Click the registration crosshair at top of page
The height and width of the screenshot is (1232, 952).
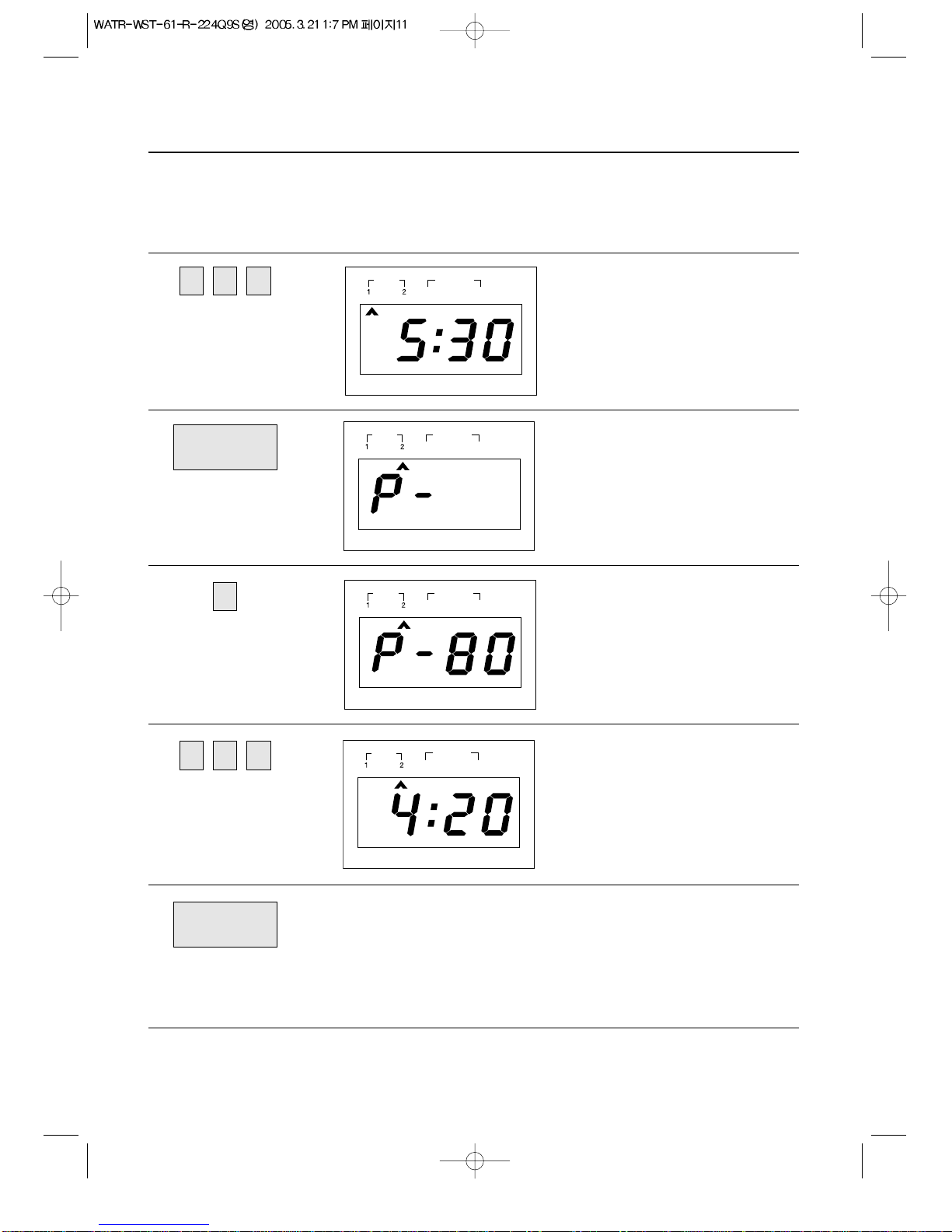click(475, 31)
